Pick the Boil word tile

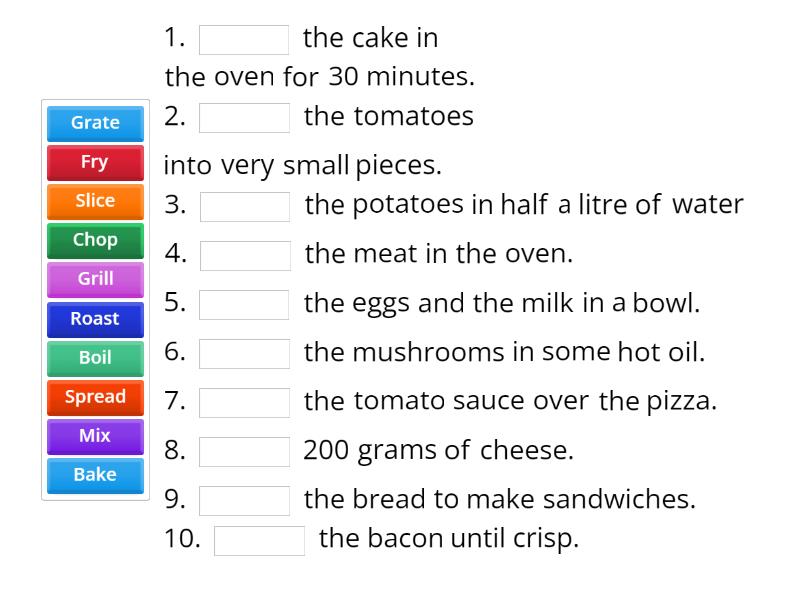tap(95, 358)
